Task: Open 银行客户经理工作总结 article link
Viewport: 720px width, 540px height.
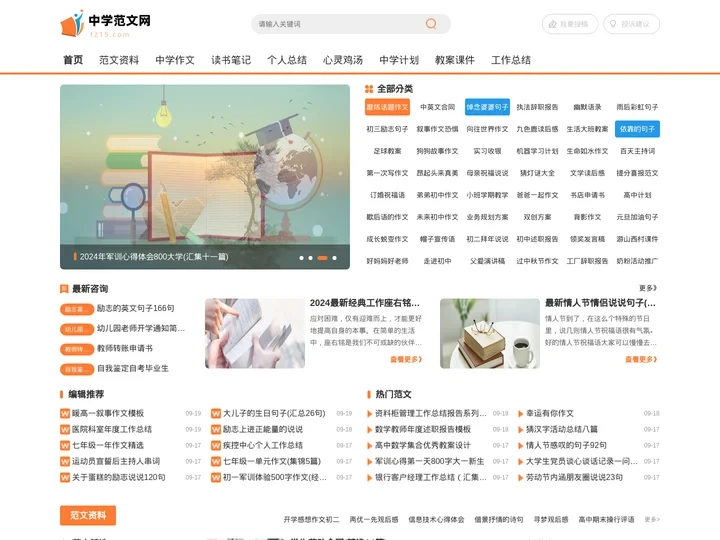Action: pos(431,478)
